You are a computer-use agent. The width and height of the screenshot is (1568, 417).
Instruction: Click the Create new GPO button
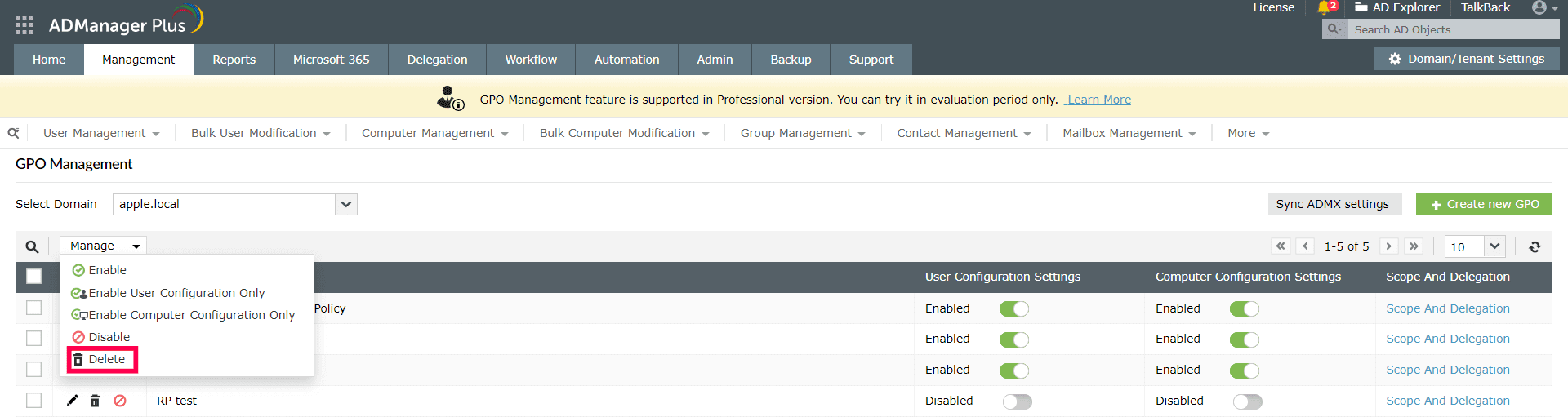click(x=1483, y=204)
